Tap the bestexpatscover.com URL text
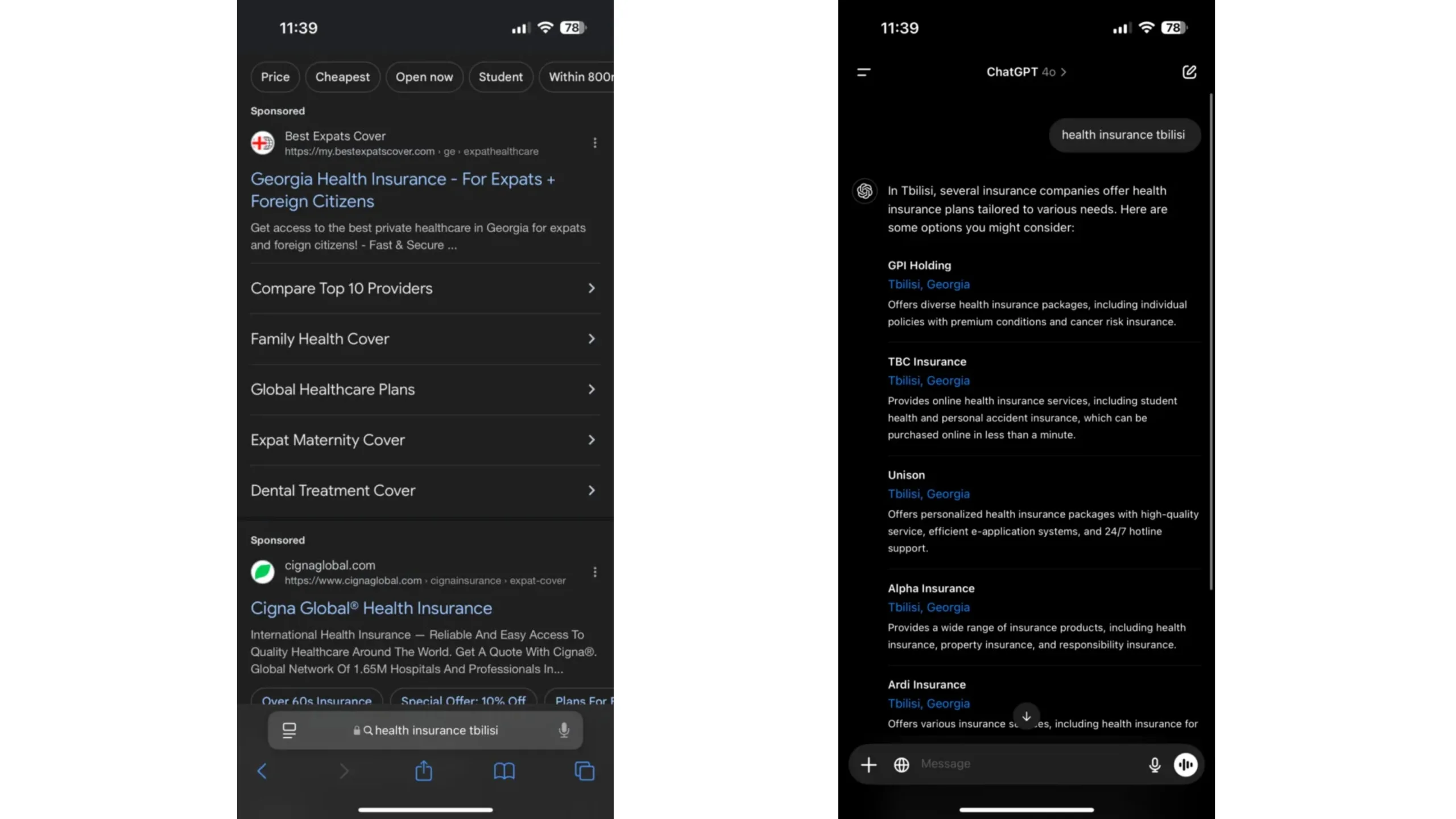This screenshot has height=819, width=1456. (411, 151)
